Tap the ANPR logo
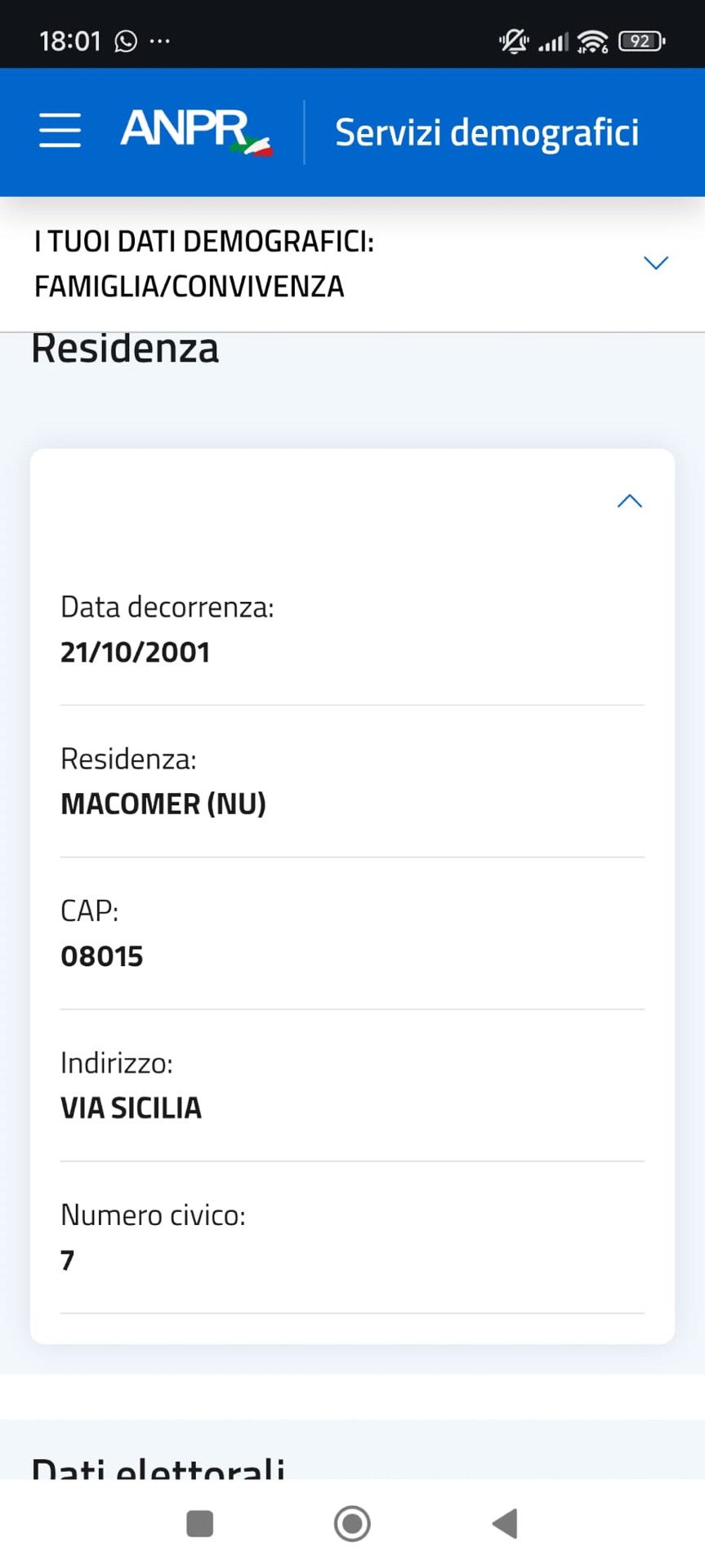 196,131
